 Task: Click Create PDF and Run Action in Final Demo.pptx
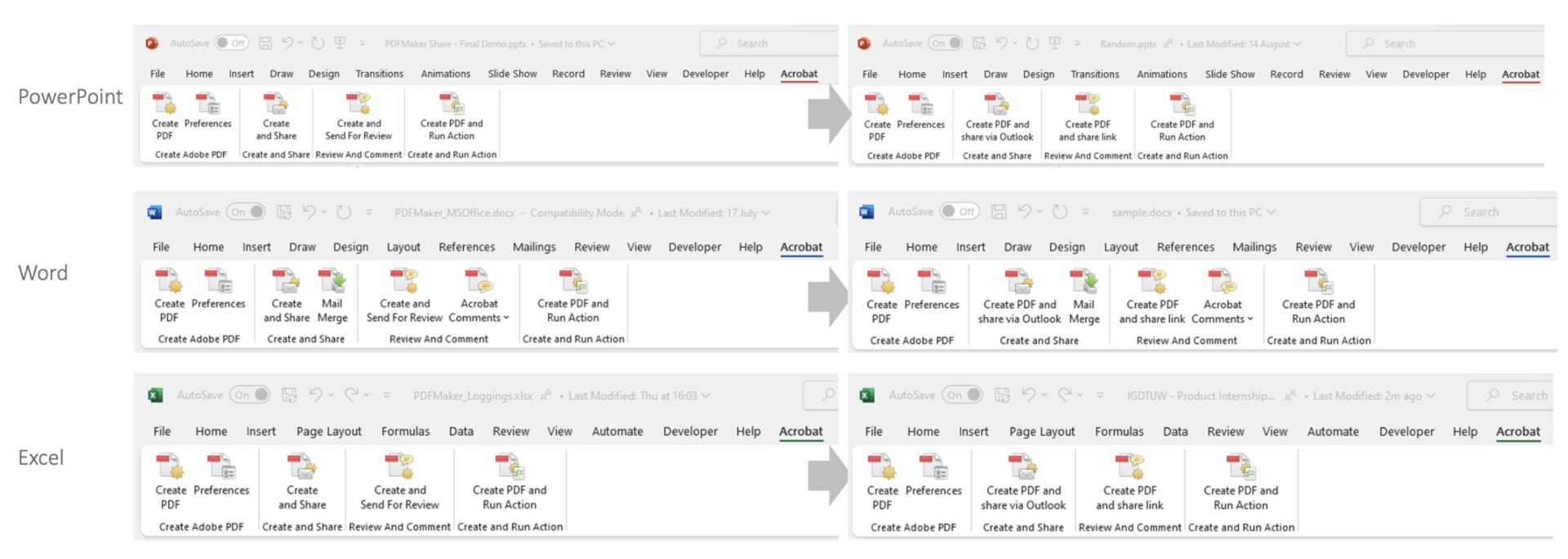pos(452,116)
